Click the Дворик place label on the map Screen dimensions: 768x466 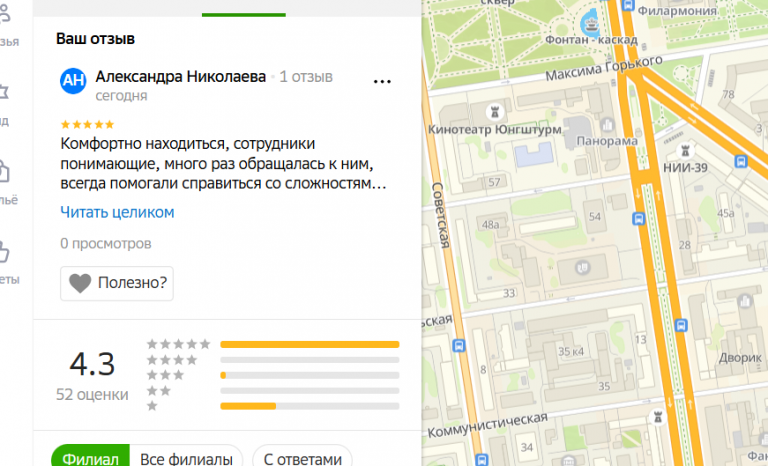pos(740,358)
